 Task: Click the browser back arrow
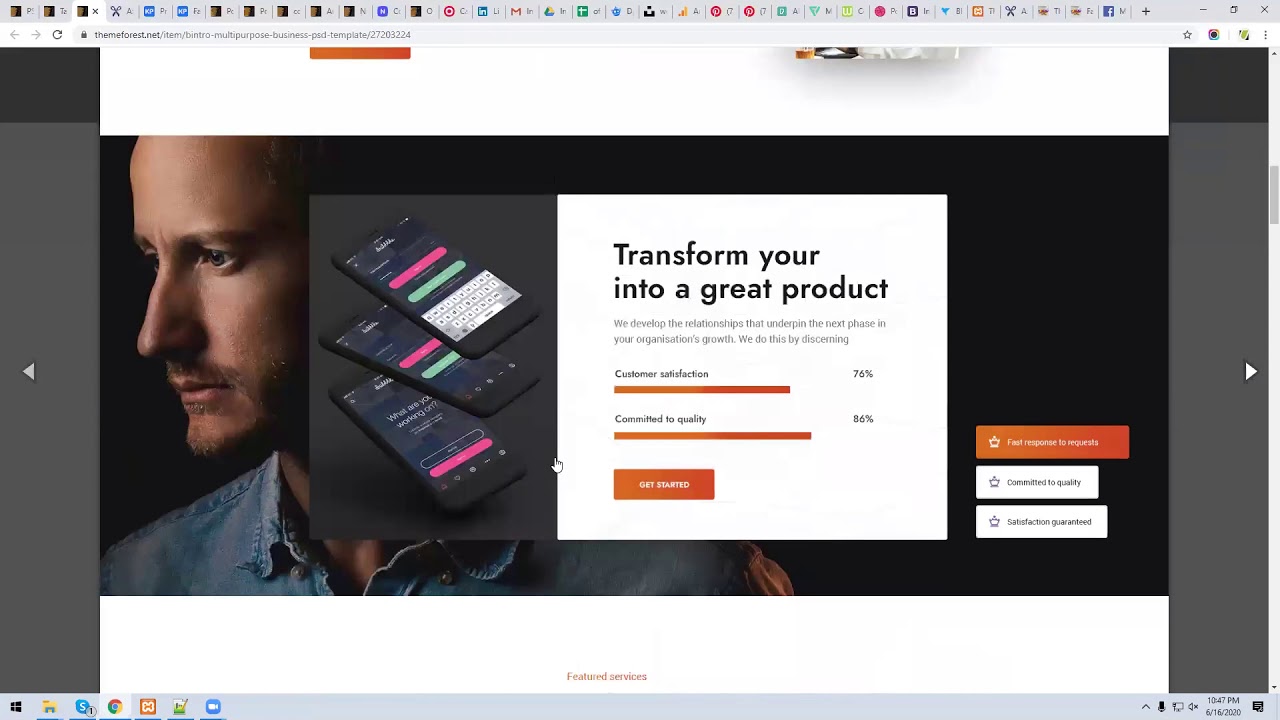click(x=14, y=34)
